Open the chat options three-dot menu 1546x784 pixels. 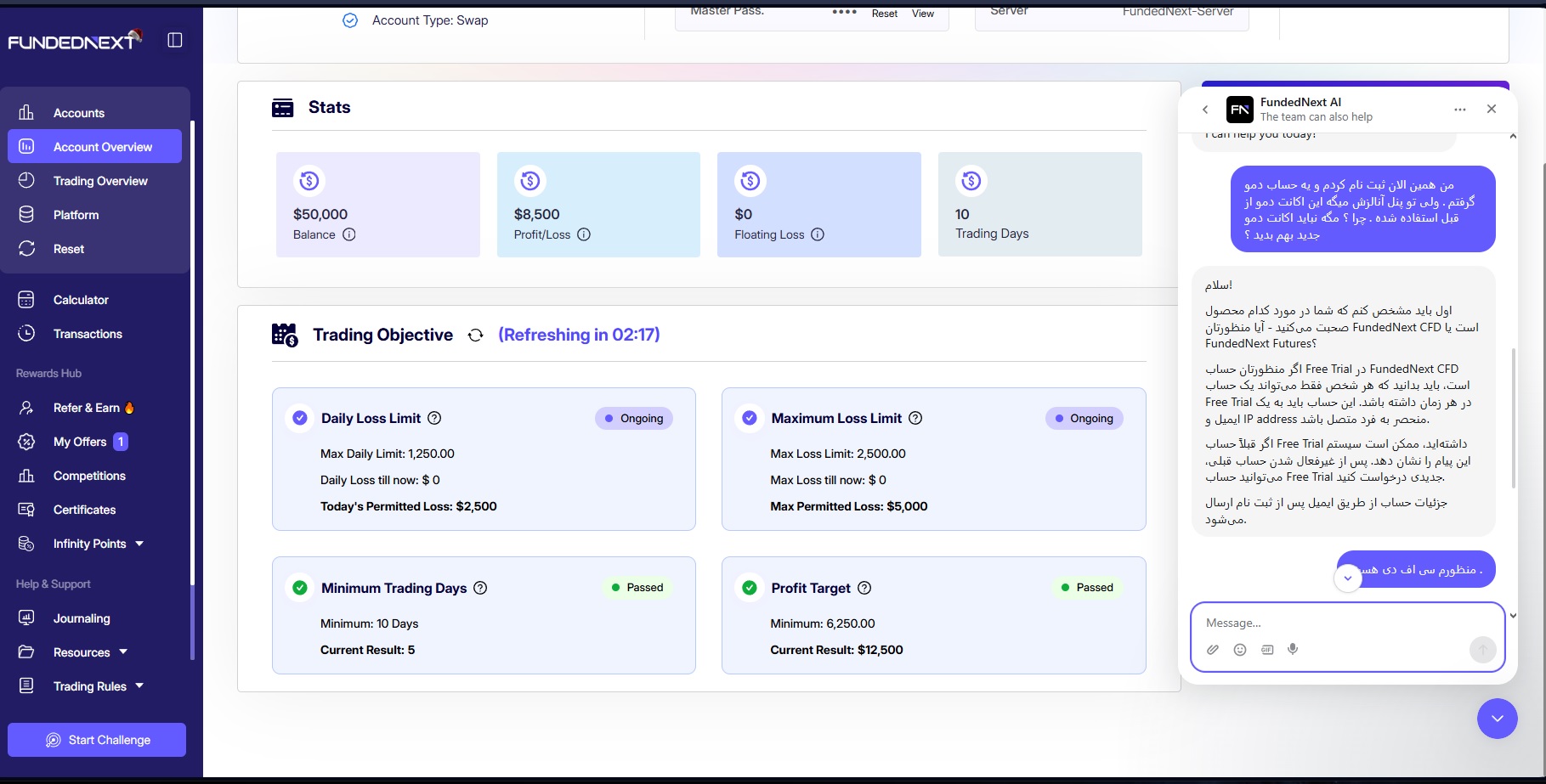(1460, 110)
